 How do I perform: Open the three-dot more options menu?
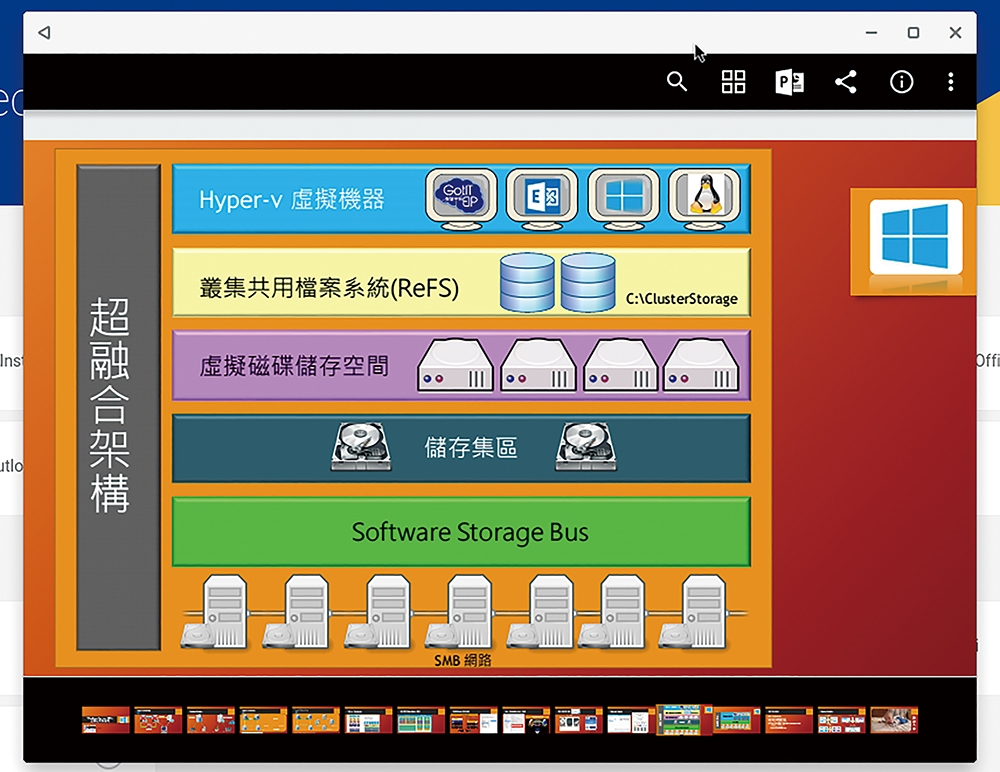coord(950,82)
